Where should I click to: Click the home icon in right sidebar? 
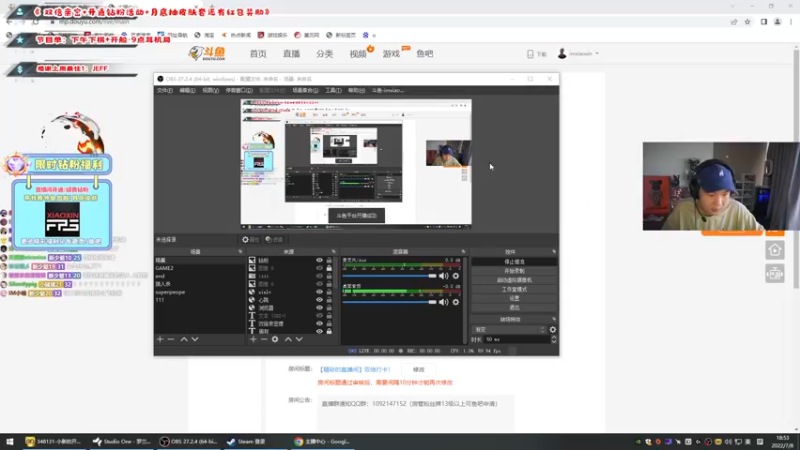tap(774, 250)
